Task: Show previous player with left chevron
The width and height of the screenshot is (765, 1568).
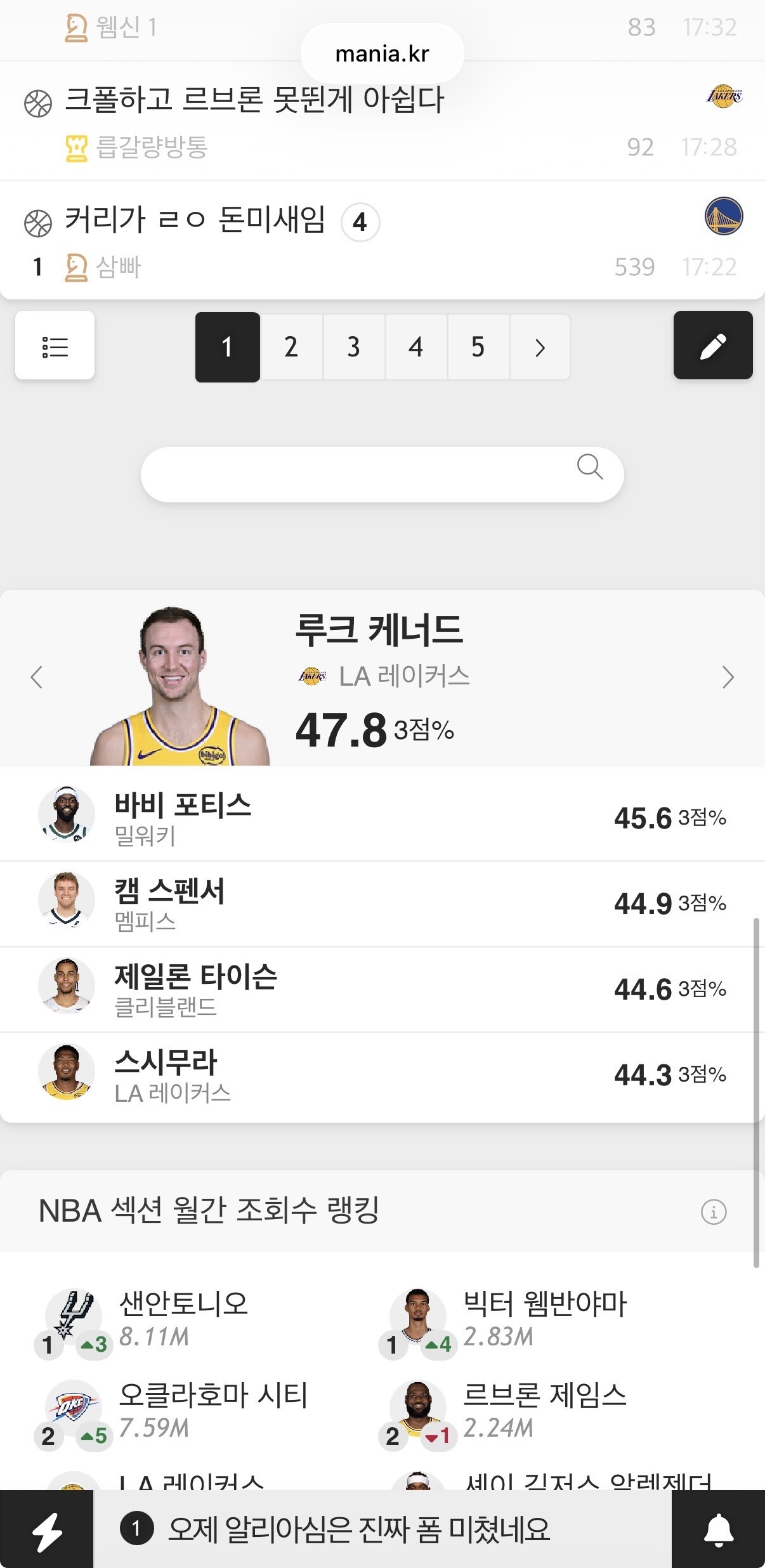Action: click(37, 677)
